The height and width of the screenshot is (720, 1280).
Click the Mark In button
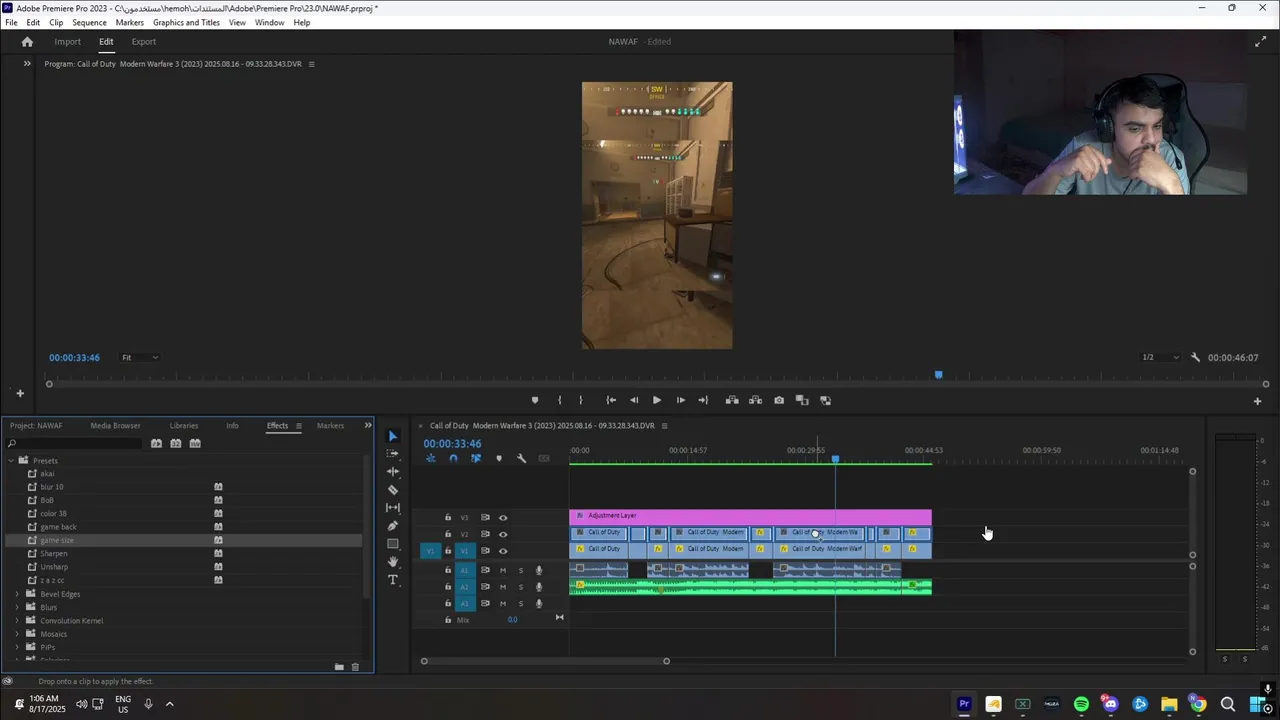pyautogui.click(x=559, y=400)
